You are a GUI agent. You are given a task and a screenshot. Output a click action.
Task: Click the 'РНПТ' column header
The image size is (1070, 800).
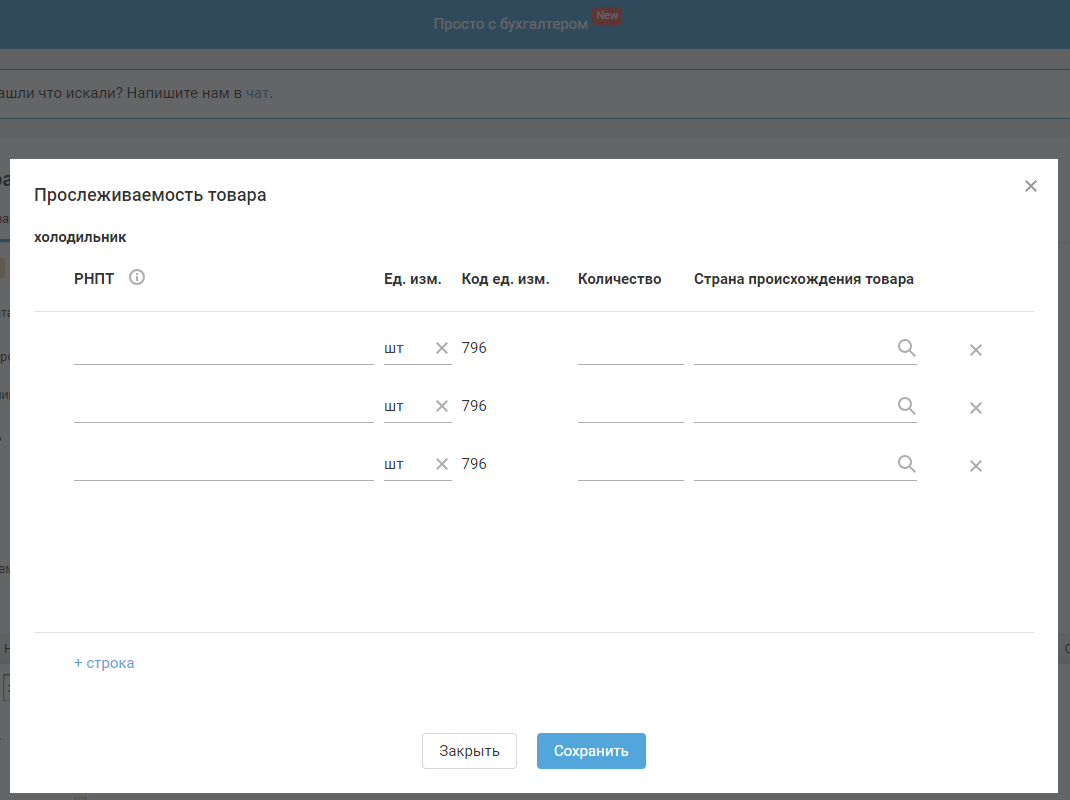pos(94,278)
